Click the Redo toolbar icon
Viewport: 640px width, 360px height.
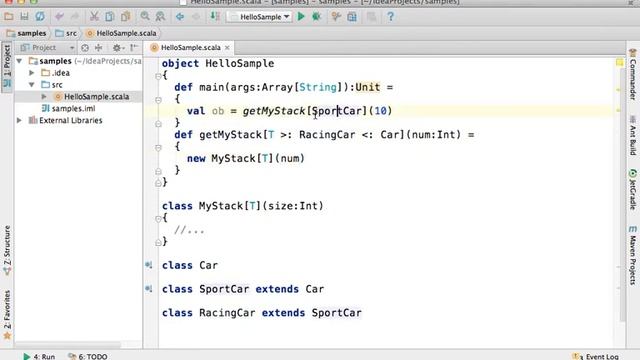75,17
